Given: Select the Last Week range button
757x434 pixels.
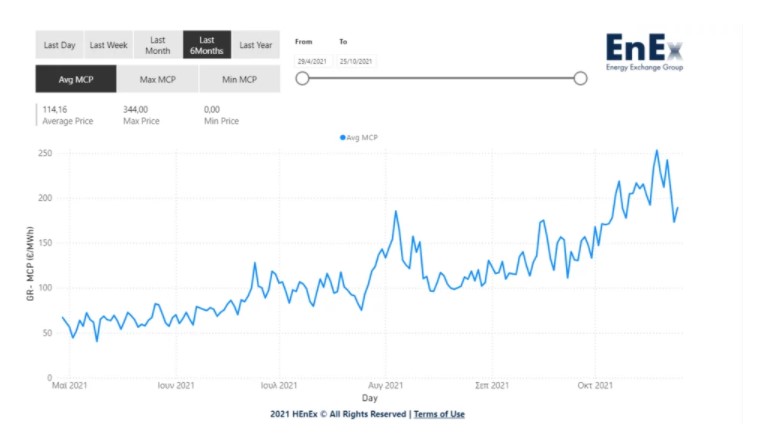Looking at the screenshot, I should coord(109,45).
